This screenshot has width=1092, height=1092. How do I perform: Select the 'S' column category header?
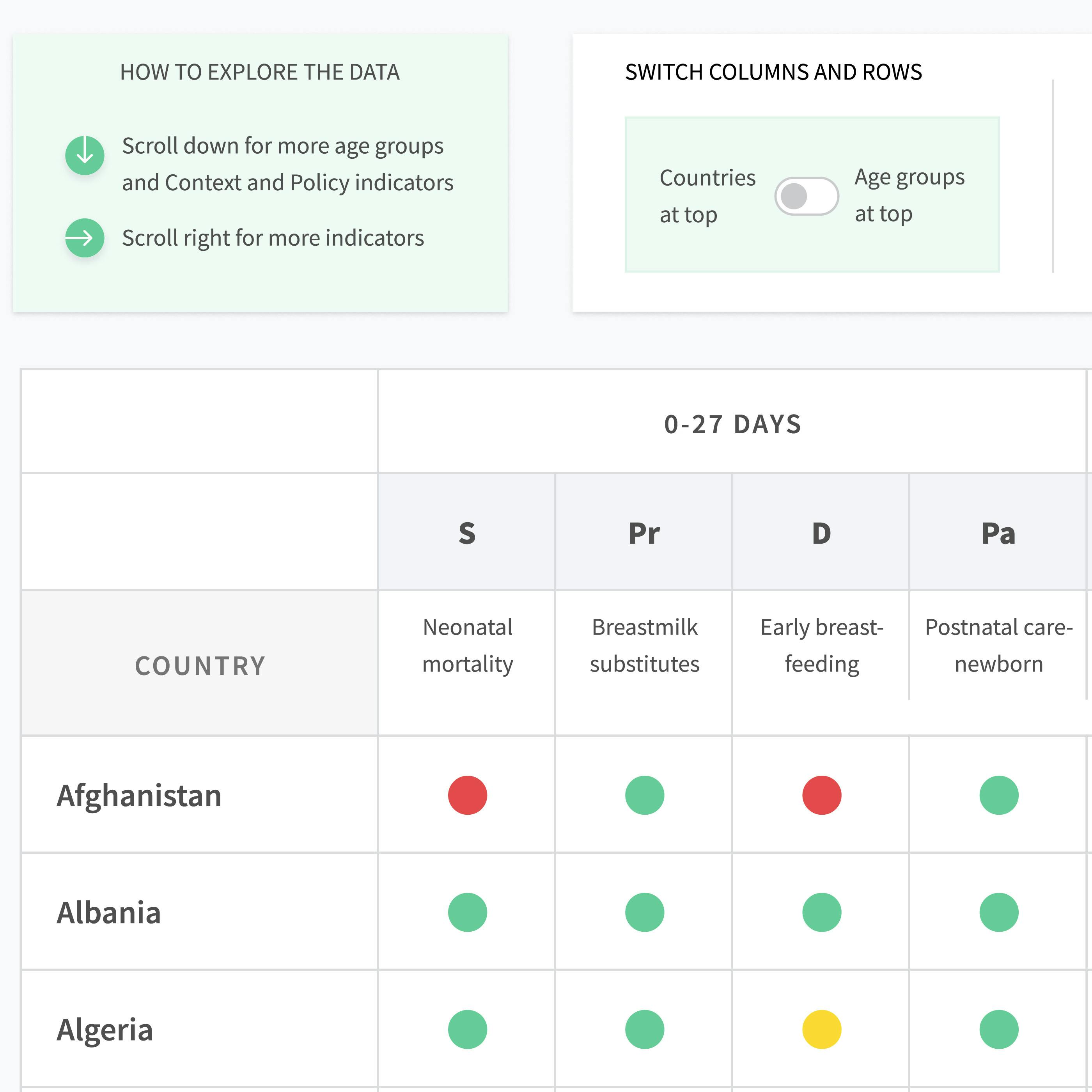[467, 532]
